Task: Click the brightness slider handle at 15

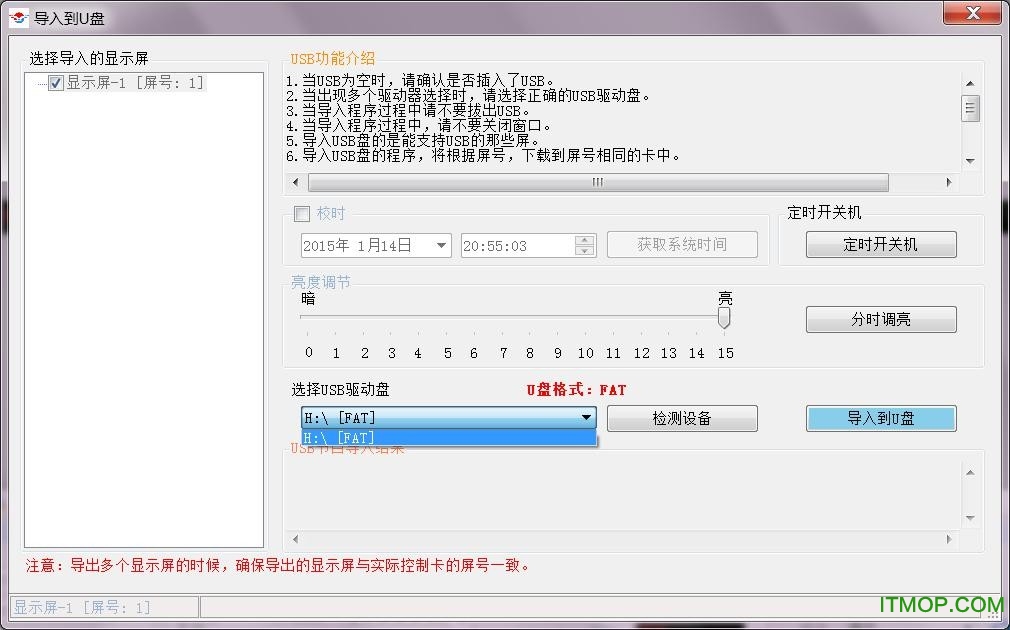Action: 724,318
